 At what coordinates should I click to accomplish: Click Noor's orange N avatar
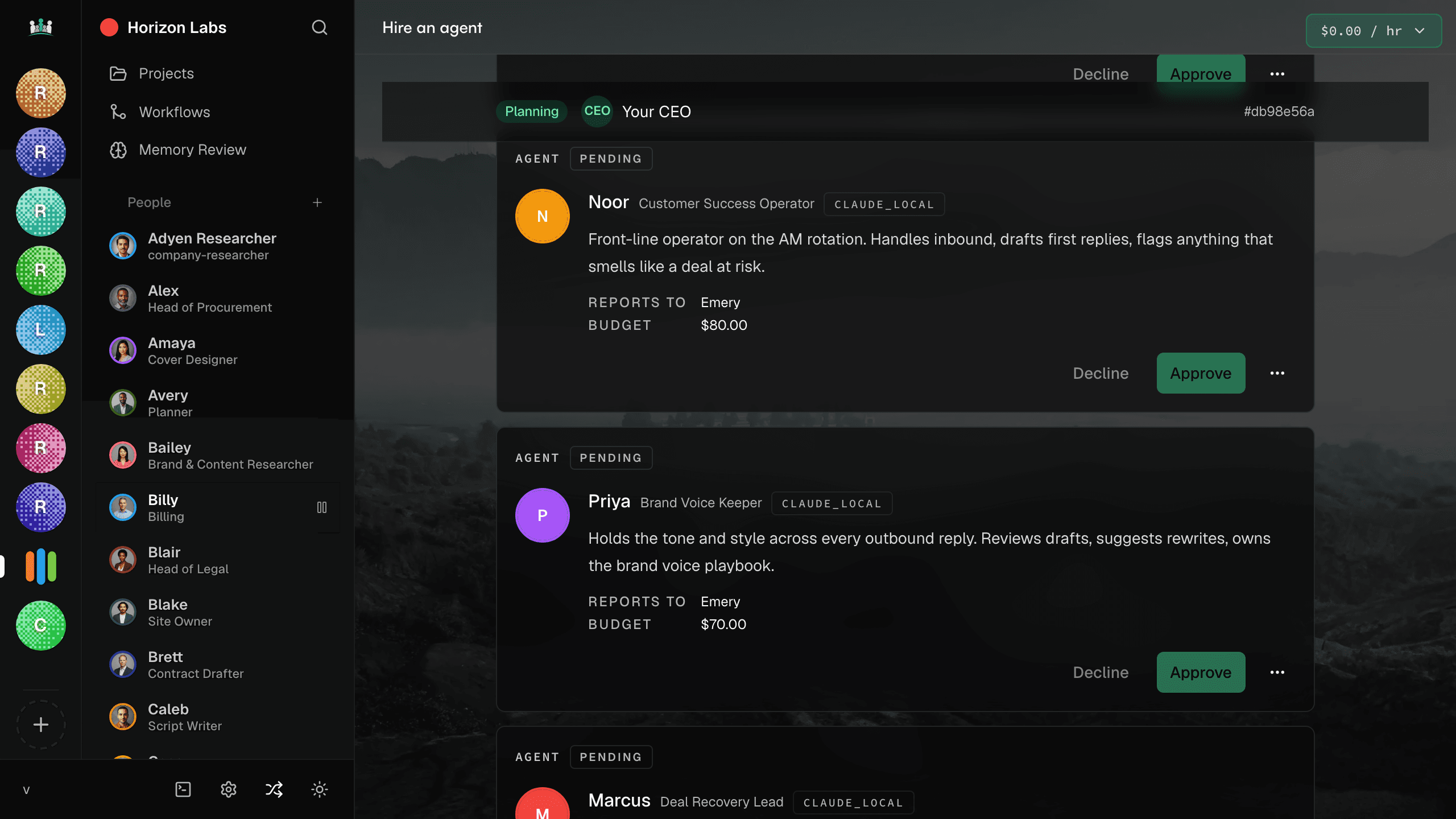pos(543,216)
